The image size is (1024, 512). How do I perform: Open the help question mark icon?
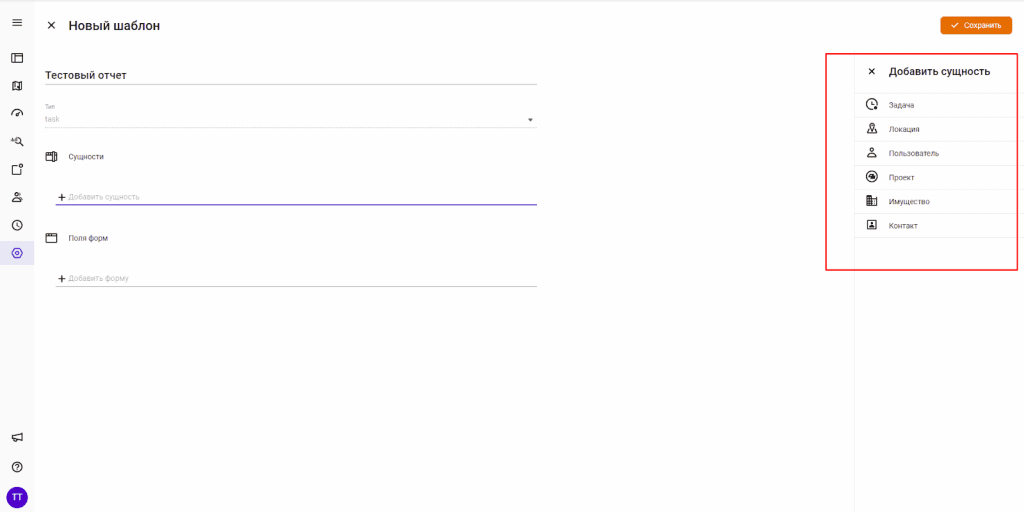[x=17, y=467]
